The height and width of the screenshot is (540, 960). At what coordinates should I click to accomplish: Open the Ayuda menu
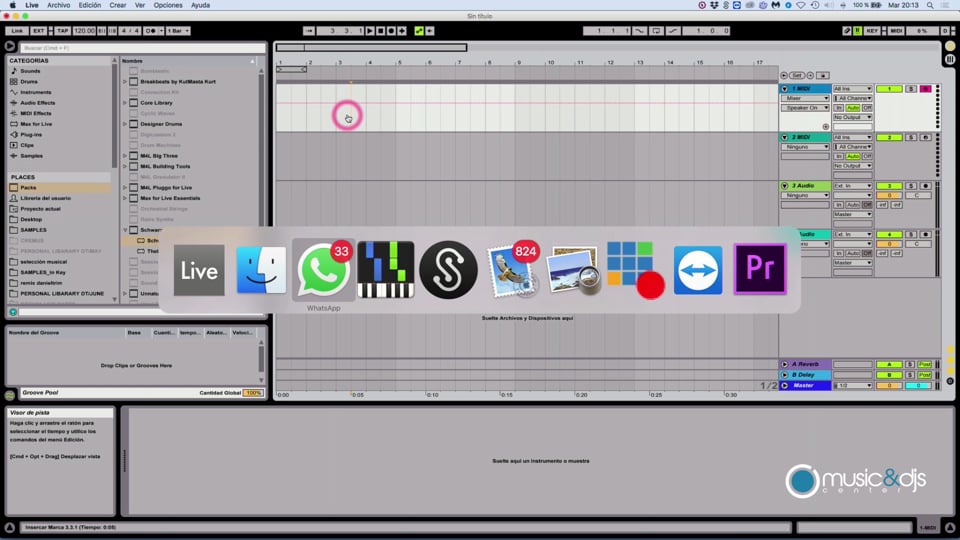200,5
